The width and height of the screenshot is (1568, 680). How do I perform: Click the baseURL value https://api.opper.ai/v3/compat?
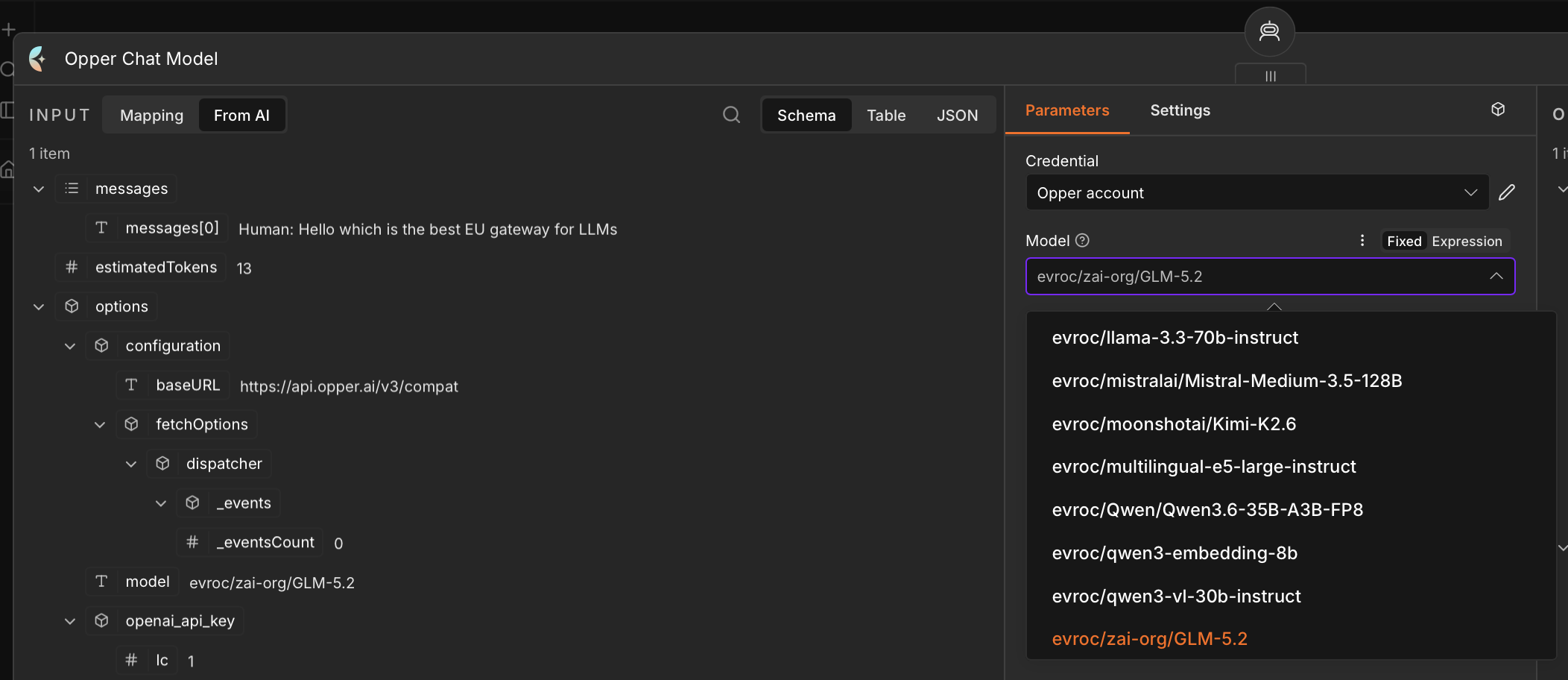pos(349,386)
